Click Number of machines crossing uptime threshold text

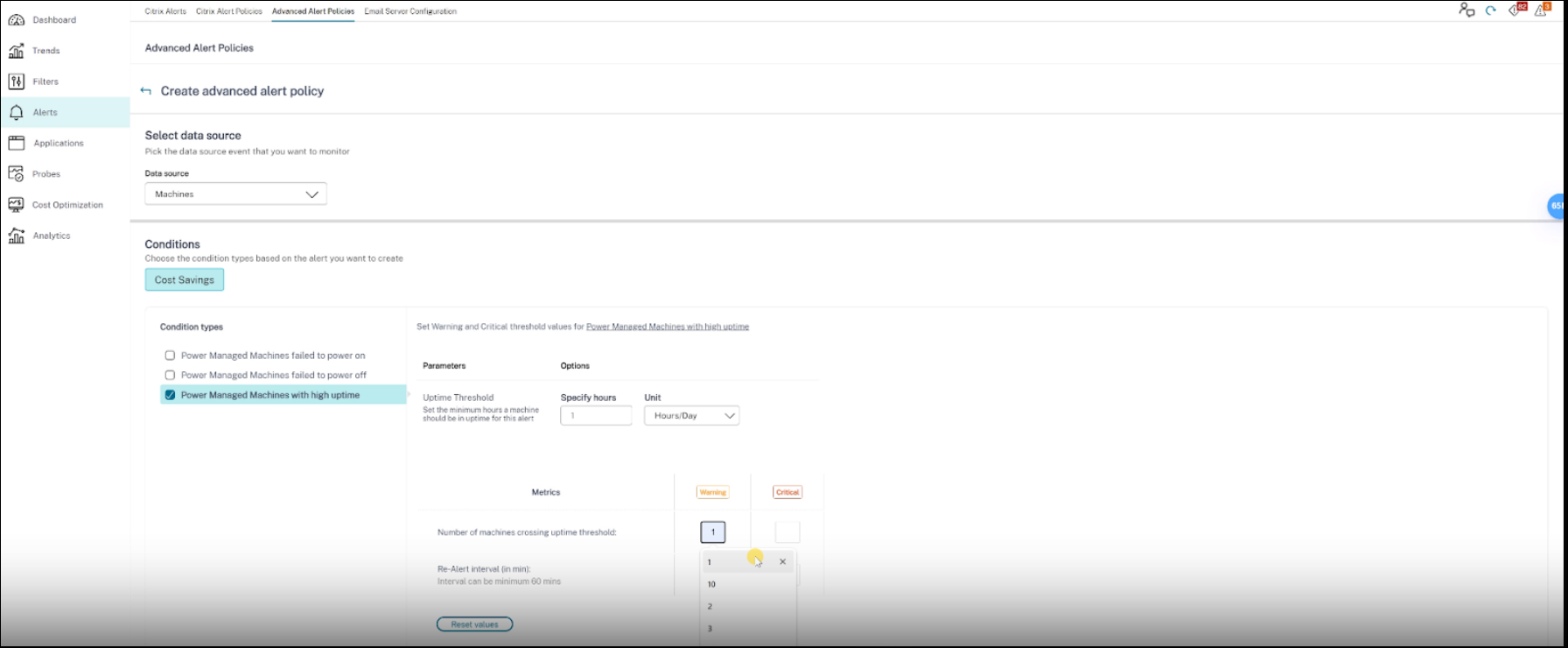[527, 532]
